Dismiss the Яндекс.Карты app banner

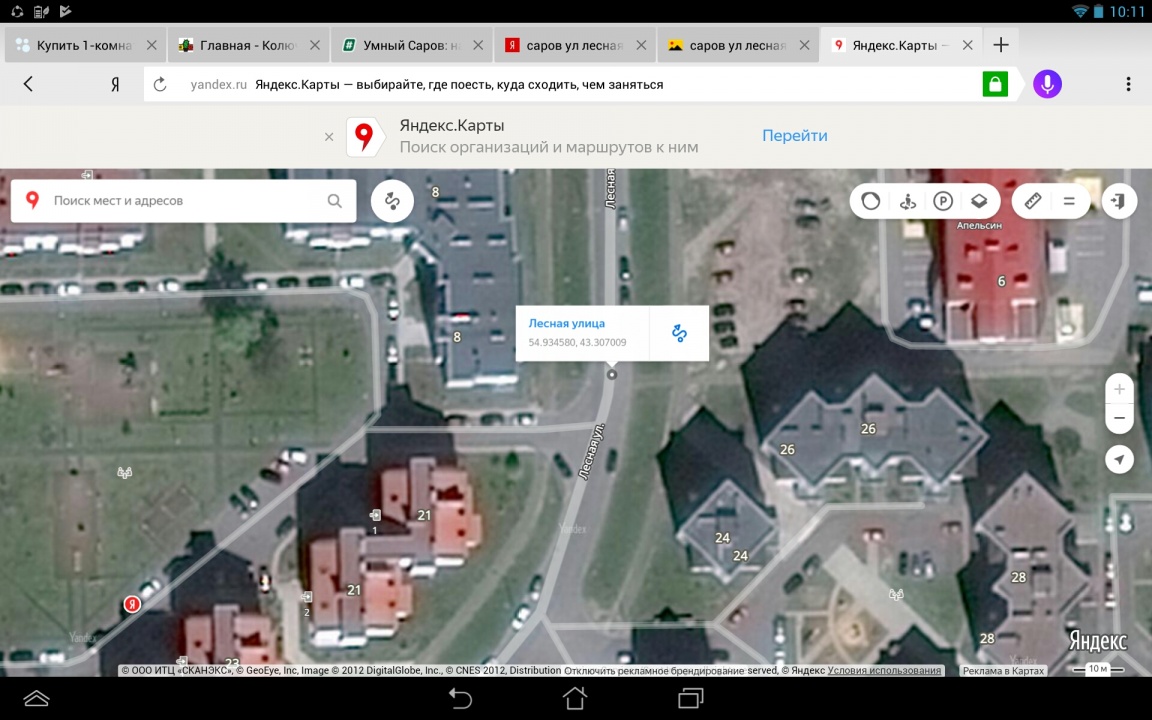pyautogui.click(x=329, y=137)
